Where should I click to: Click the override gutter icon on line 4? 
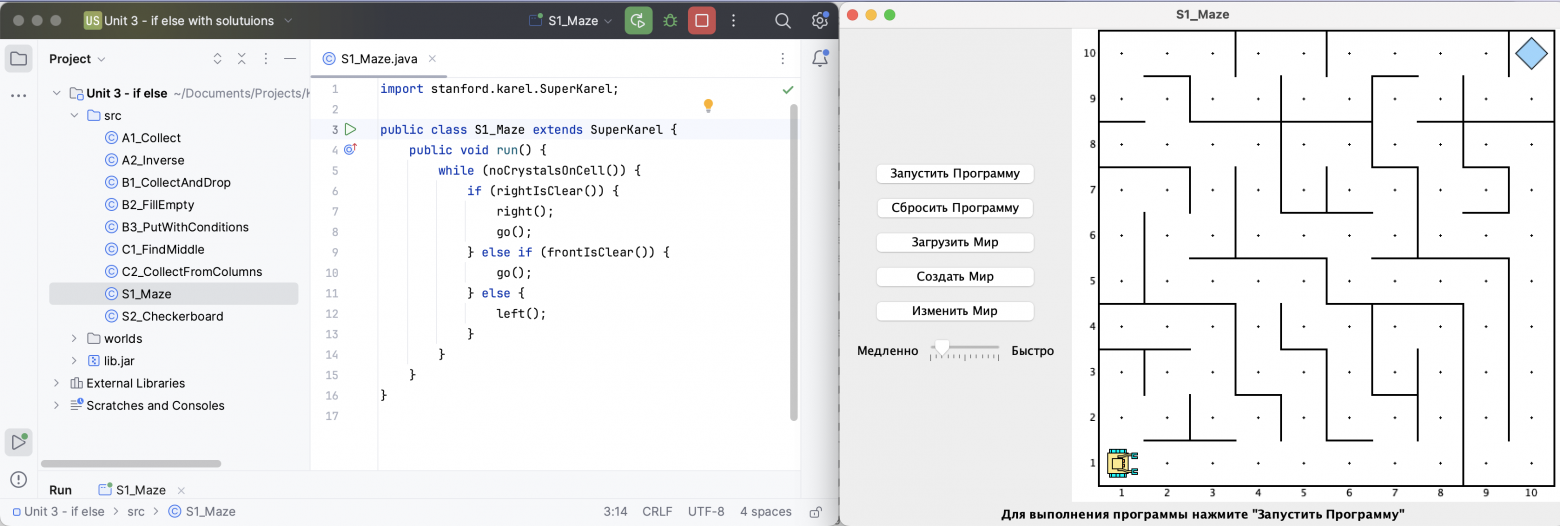[x=350, y=150]
